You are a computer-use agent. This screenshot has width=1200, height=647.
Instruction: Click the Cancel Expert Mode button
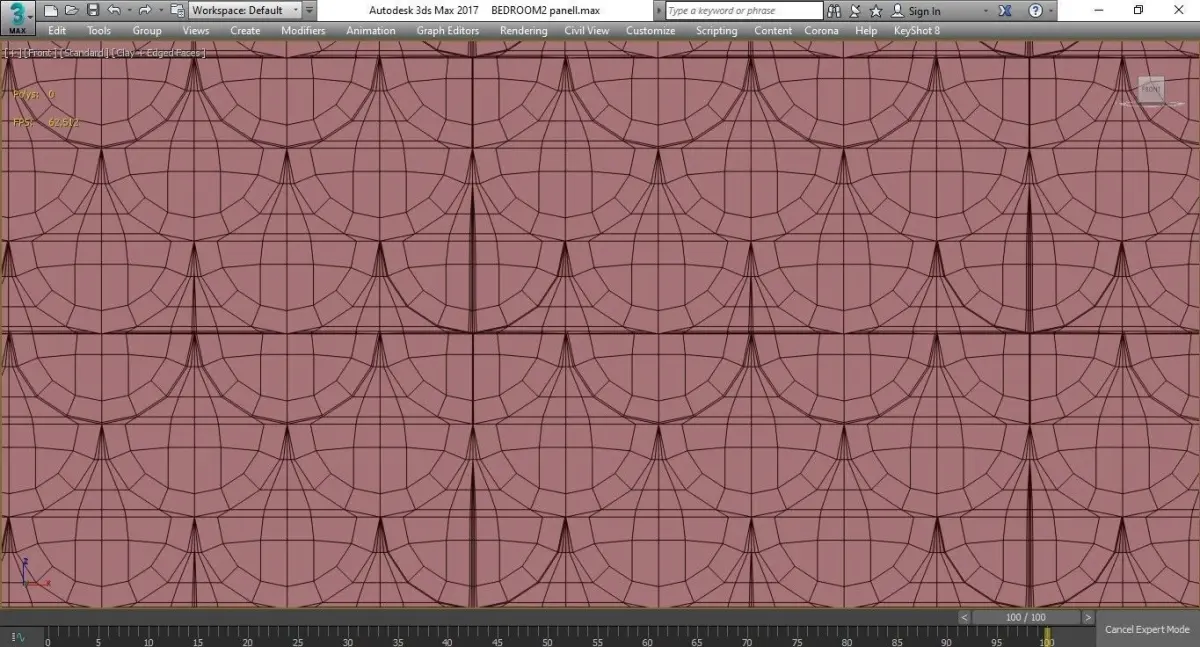pyautogui.click(x=1147, y=630)
